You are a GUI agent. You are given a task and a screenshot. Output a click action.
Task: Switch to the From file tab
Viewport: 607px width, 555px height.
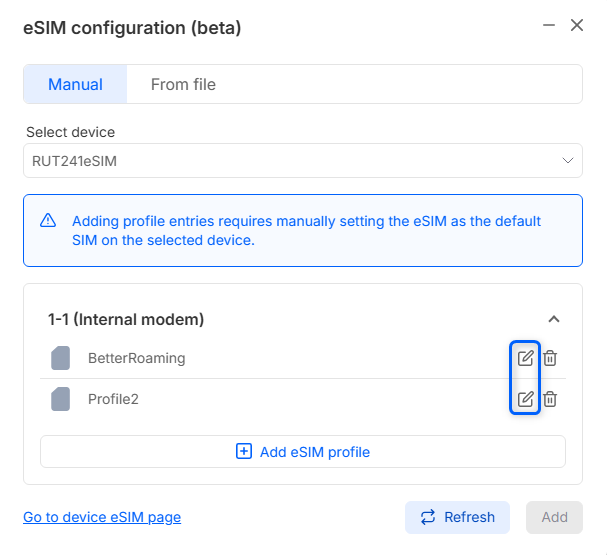[183, 84]
